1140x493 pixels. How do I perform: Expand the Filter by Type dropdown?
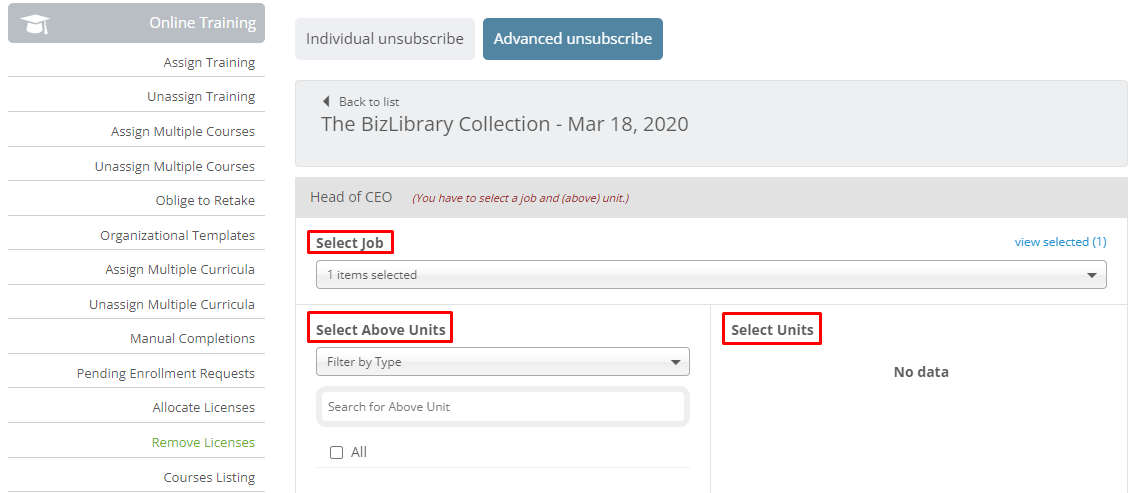502,361
